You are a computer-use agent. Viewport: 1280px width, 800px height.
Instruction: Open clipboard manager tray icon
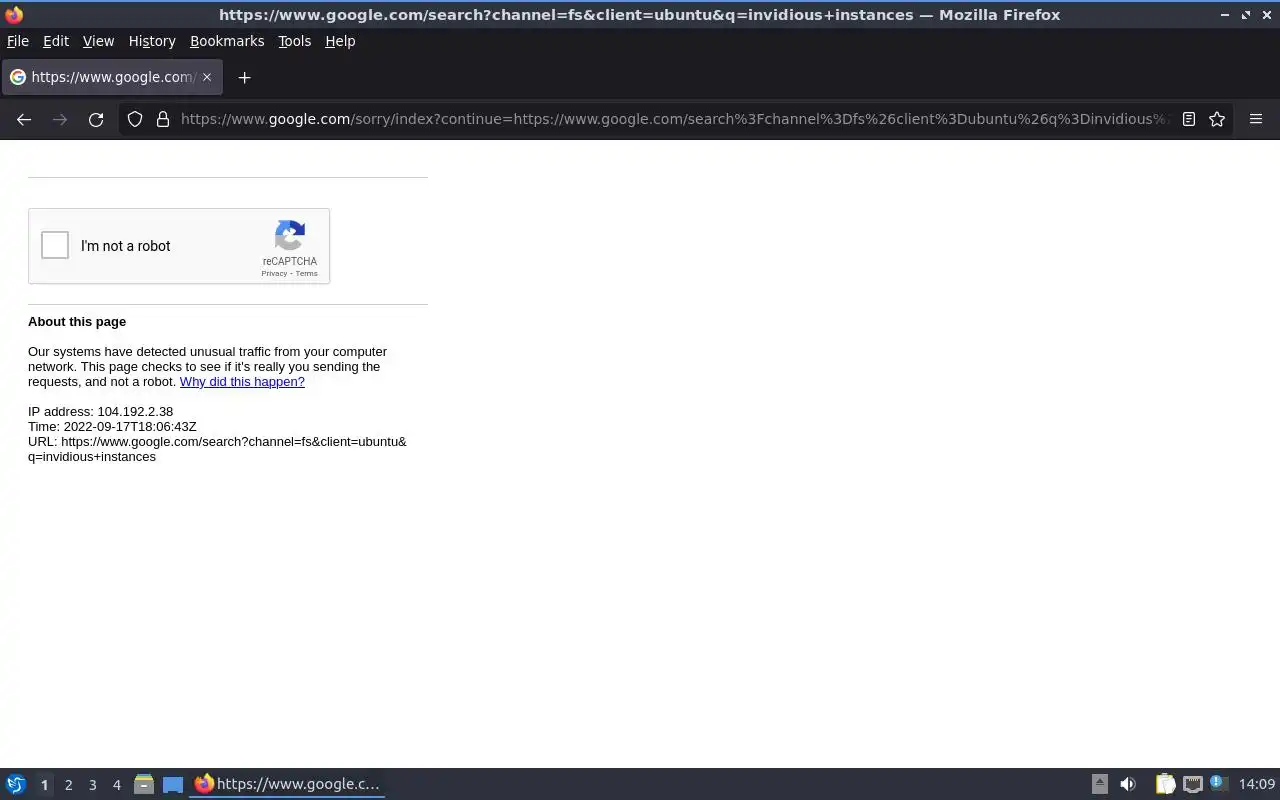click(x=1165, y=784)
